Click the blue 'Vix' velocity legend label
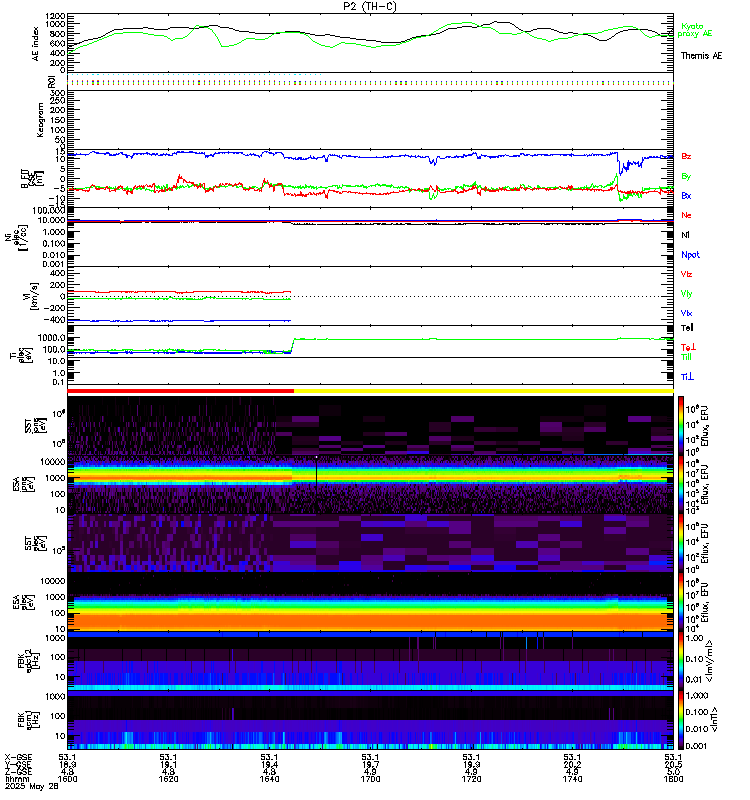Screen dimensions: 750x800 686,313
